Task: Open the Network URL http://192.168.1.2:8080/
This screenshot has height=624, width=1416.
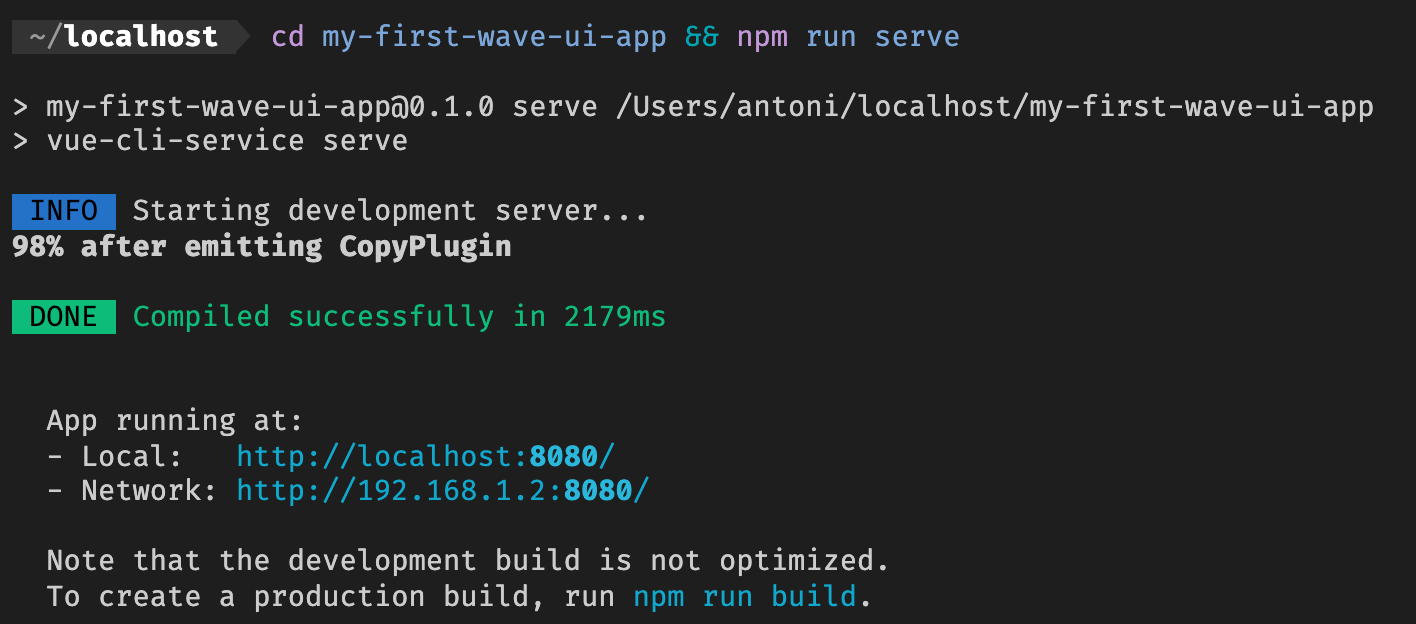Action: [x=440, y=490]
